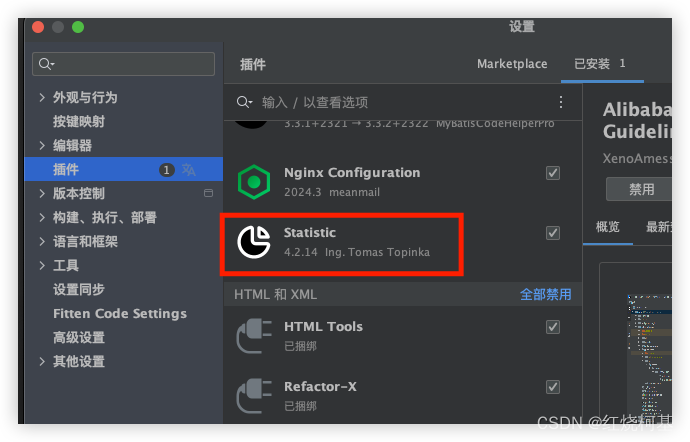Click the magnifier icon in settings search box
The image size is (690, 442).
pos(46,64)
